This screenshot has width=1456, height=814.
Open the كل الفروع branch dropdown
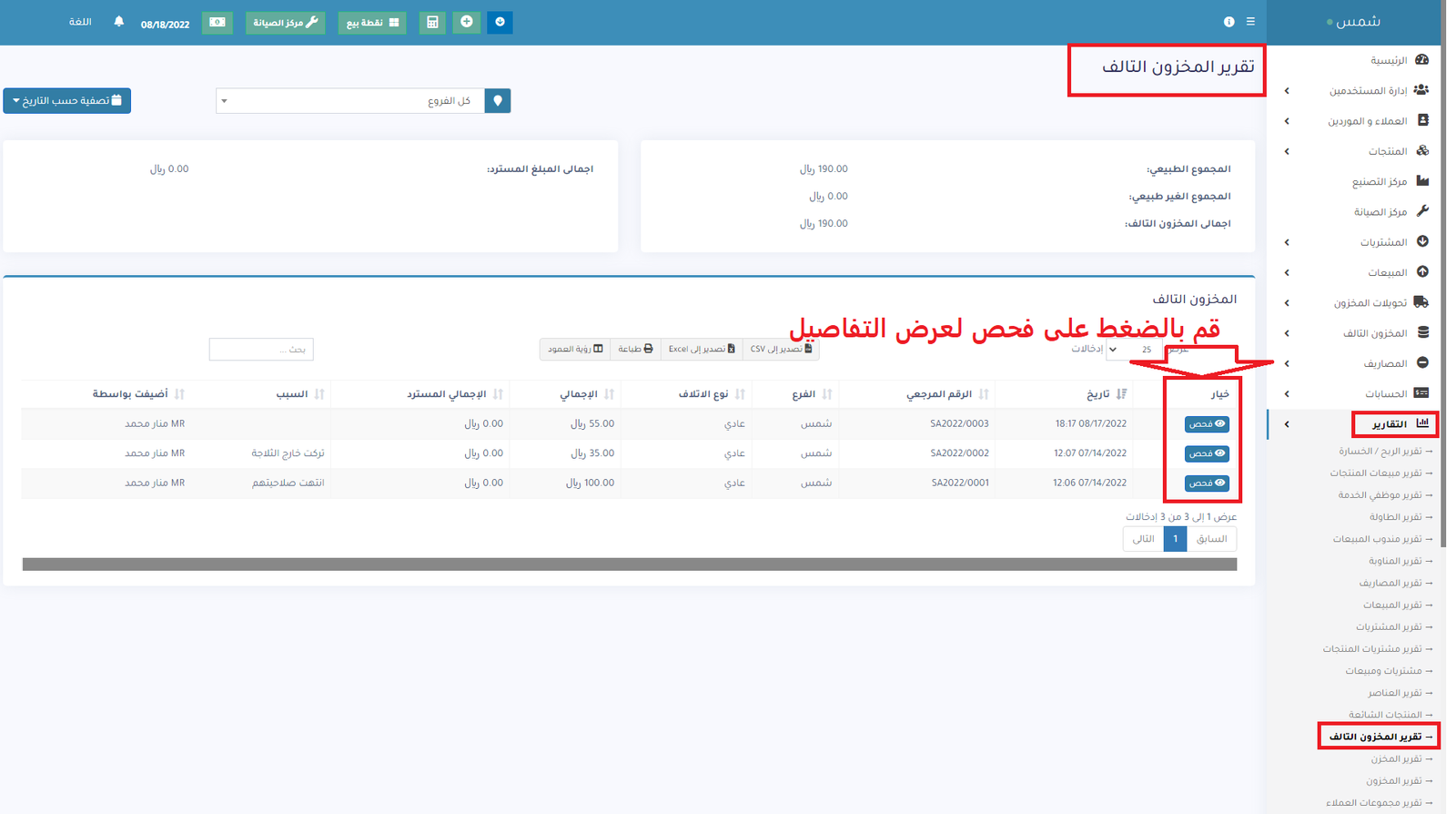tap(350, 101)
